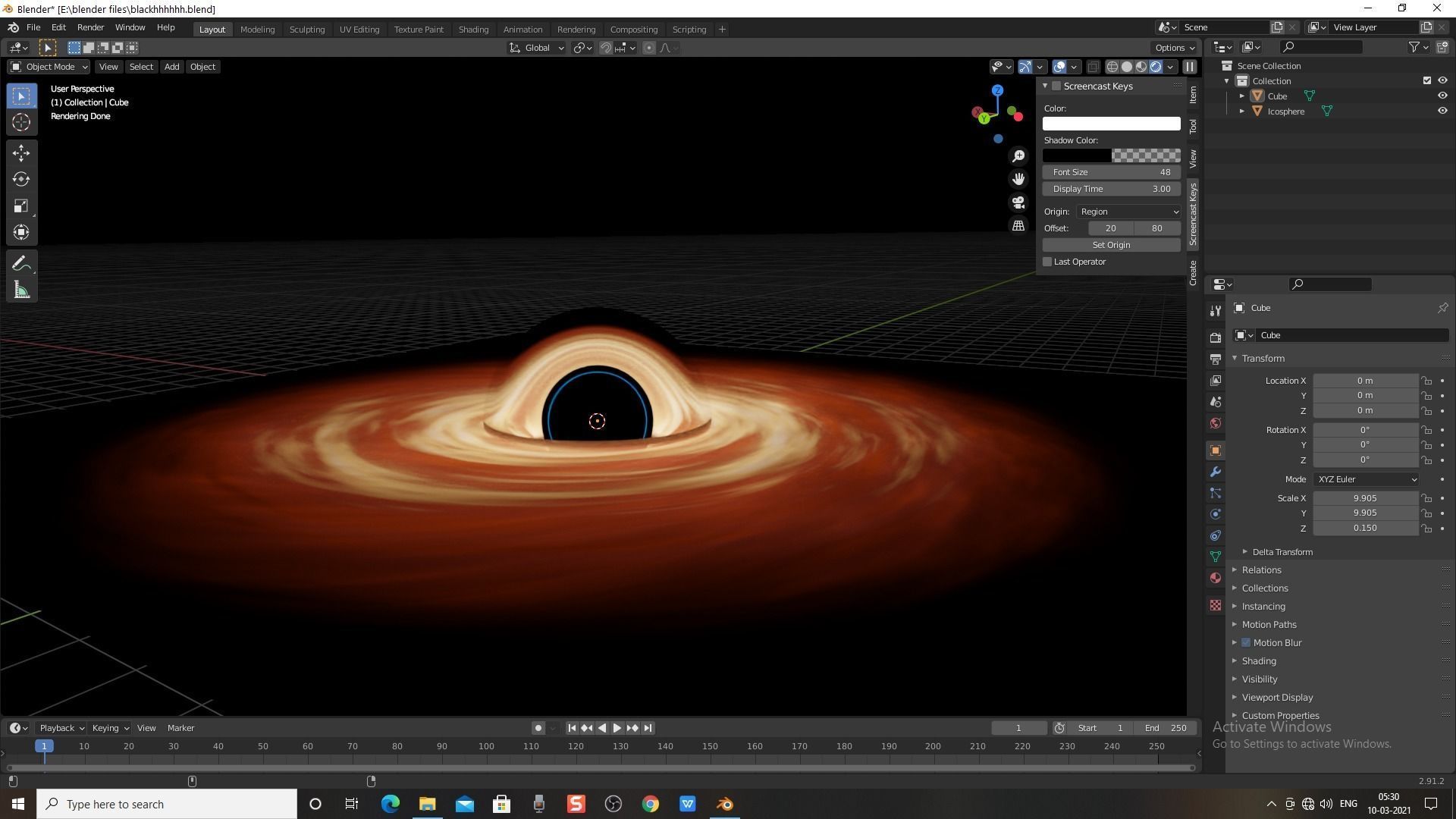Image resolution: width=1456 pixels, height=819 pixels.
Task: Switch to material preview shading
Action: click(1141, 67)
